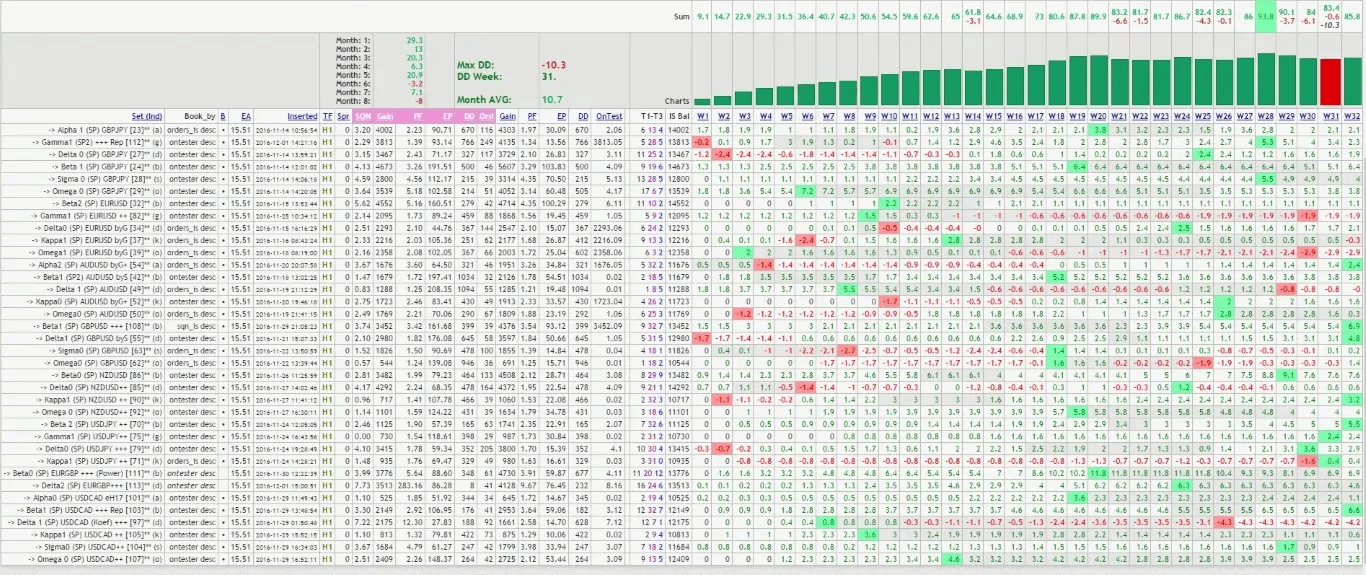1366x575 pixels.
Task: Select the 'Beta0 (SP) EURGBP +++ (Power) [111]' row name
Action: [x=82, y=472]
